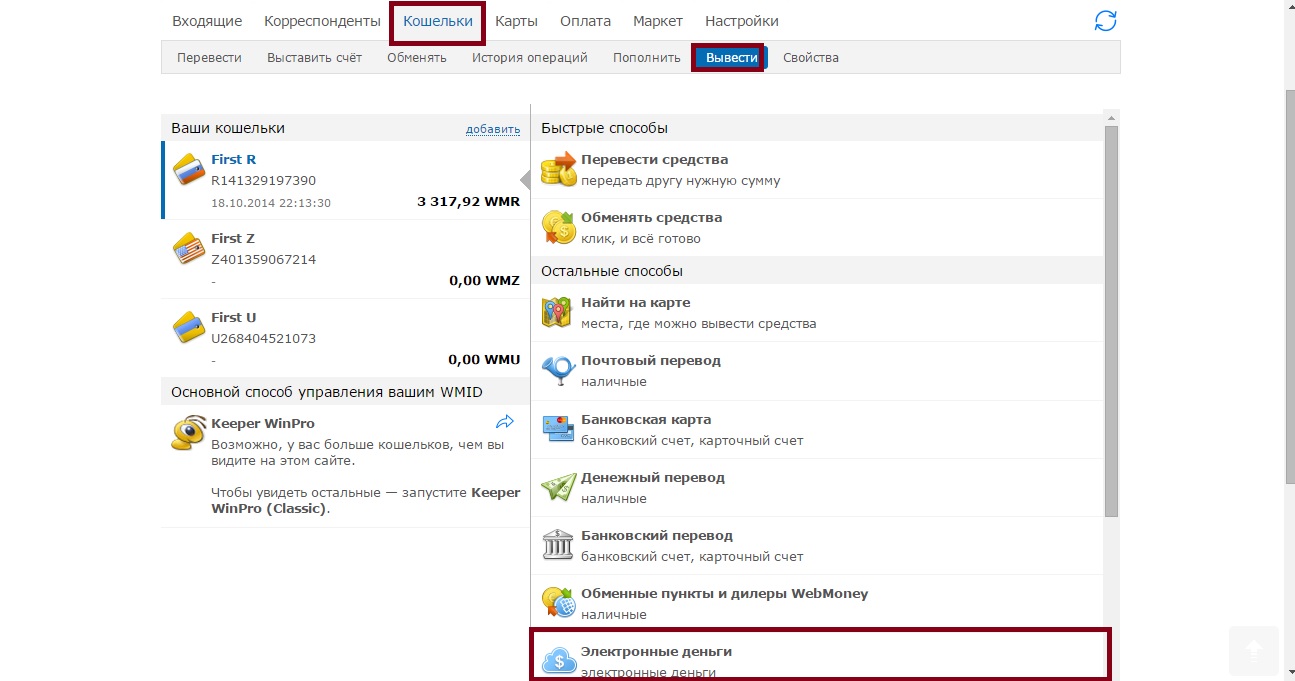This screenshot has width=1295, height=681.
Task: Click the methods list scrollbar thumb
Action: pyautogui.click(x=1111, y=321)
